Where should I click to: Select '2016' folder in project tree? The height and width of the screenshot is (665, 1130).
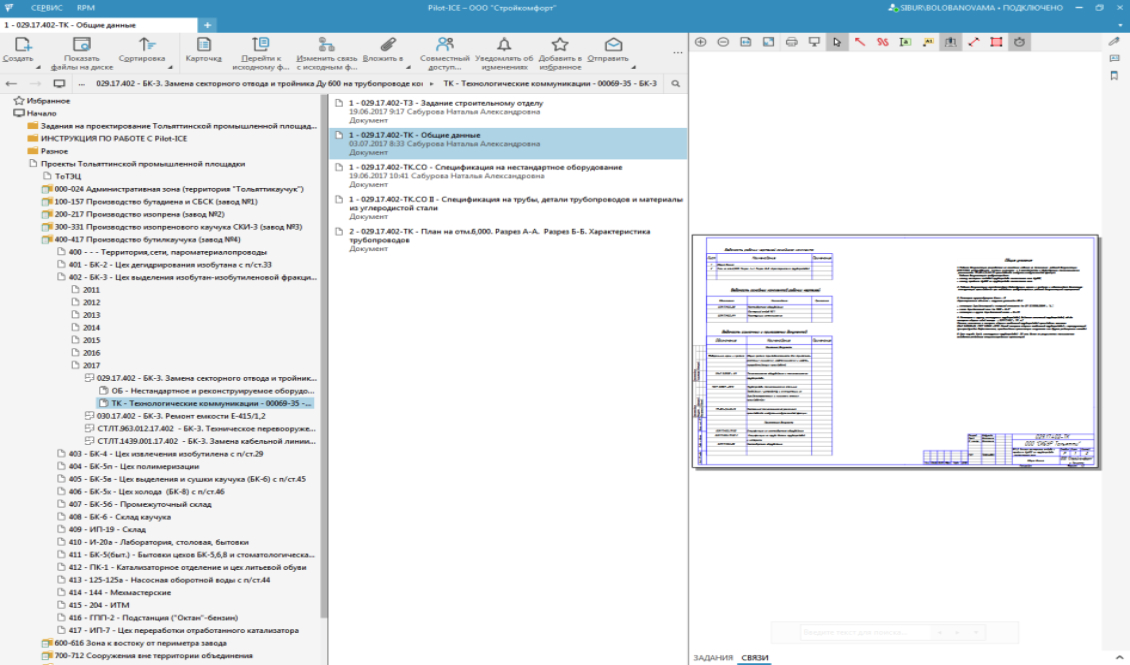click(92, 353)
